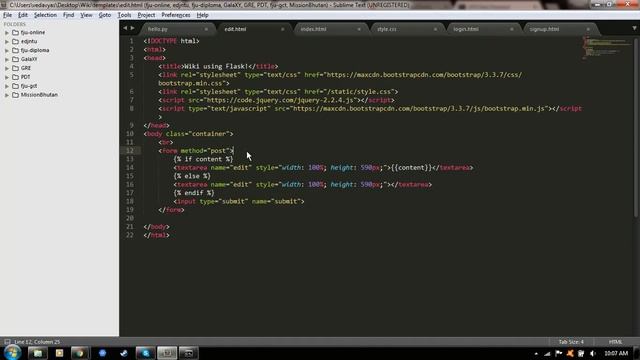The image size is (640, 360).
Task: Click the 'Wiki using Flask!' title text
Action: [x=216, y=67]
